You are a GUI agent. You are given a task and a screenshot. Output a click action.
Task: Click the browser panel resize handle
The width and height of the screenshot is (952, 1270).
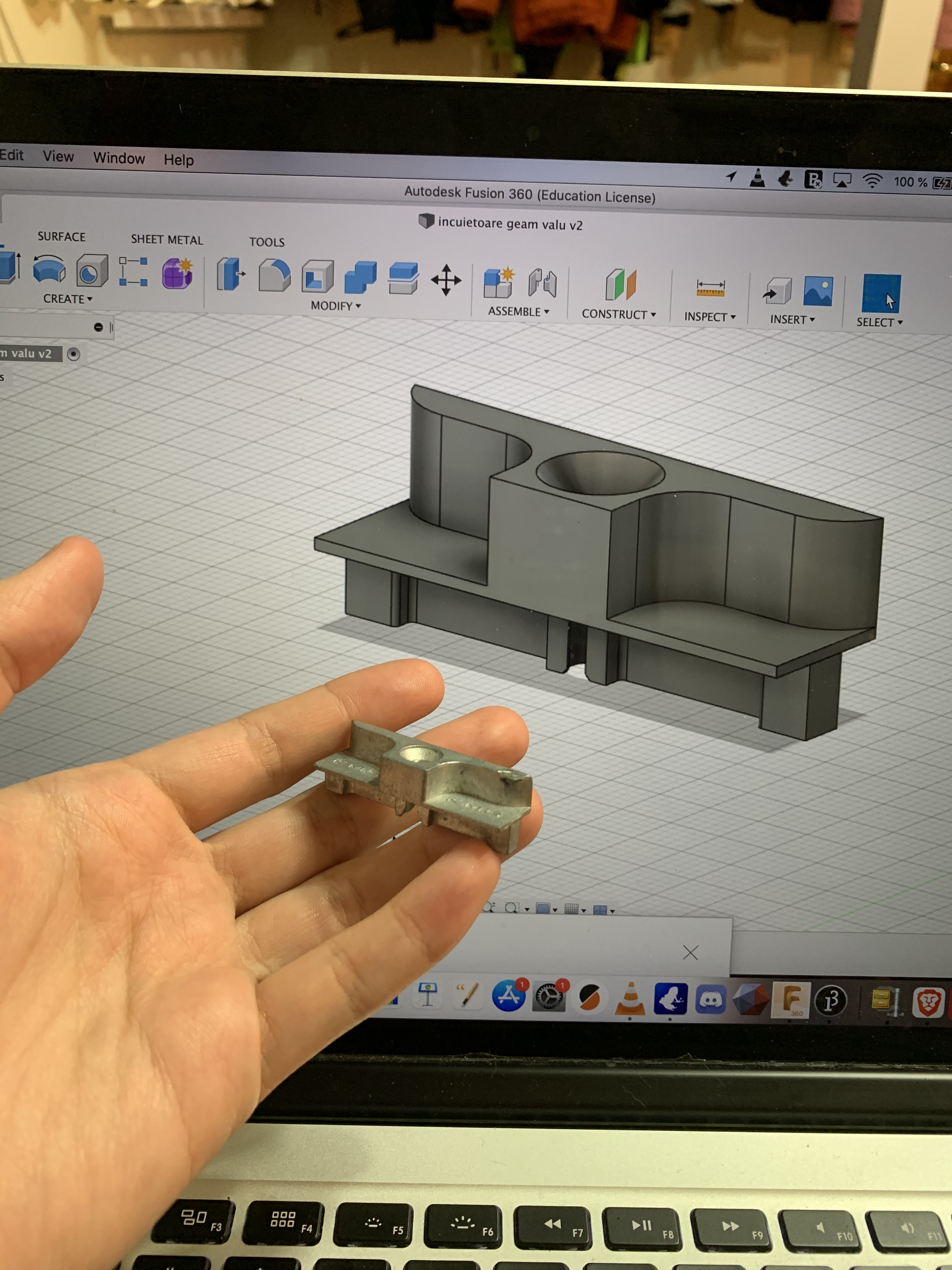pos(111,328)
